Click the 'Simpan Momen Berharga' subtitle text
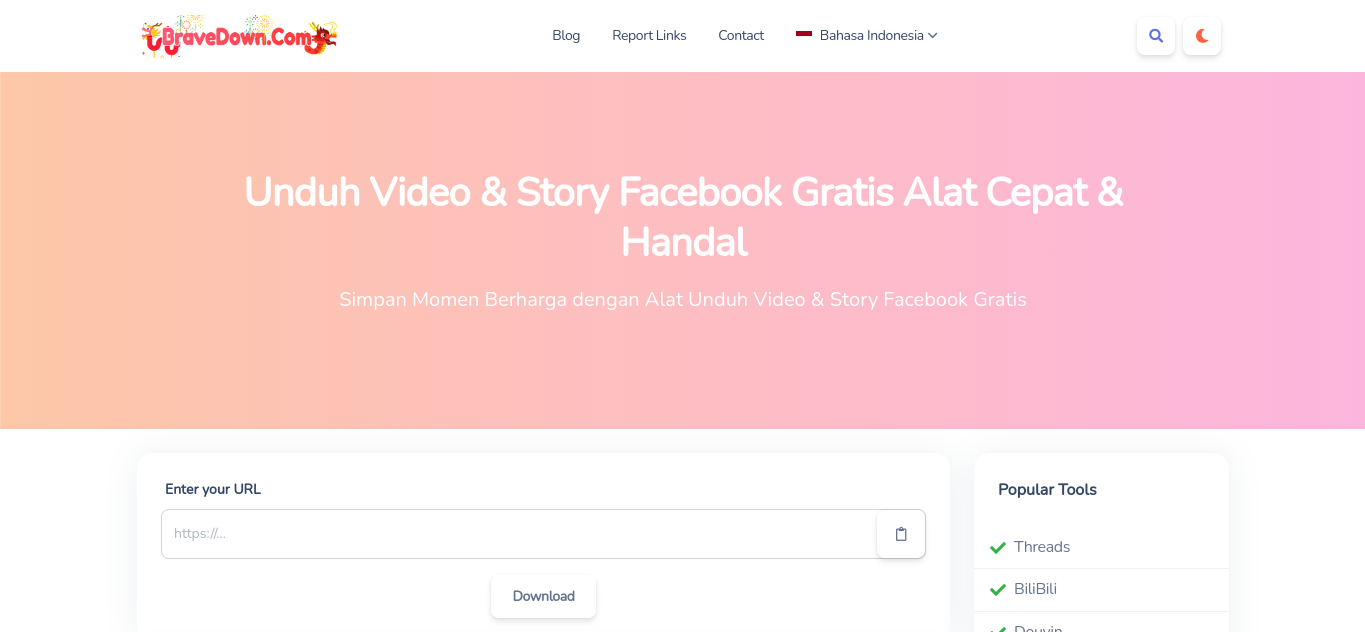1365x632 pixels. 683,299
